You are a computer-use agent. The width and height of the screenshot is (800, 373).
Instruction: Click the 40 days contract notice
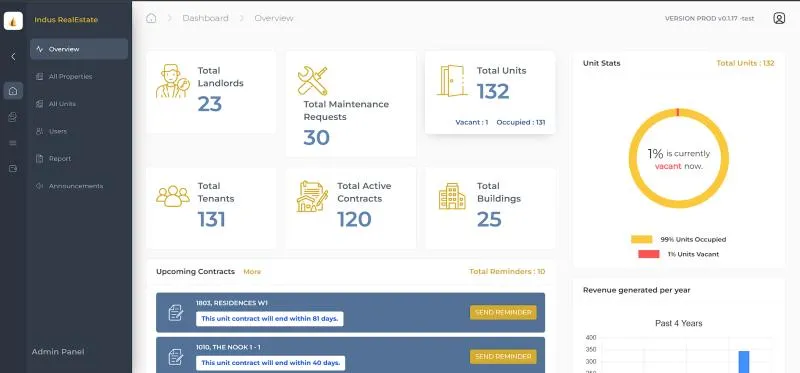coord(271,363)
